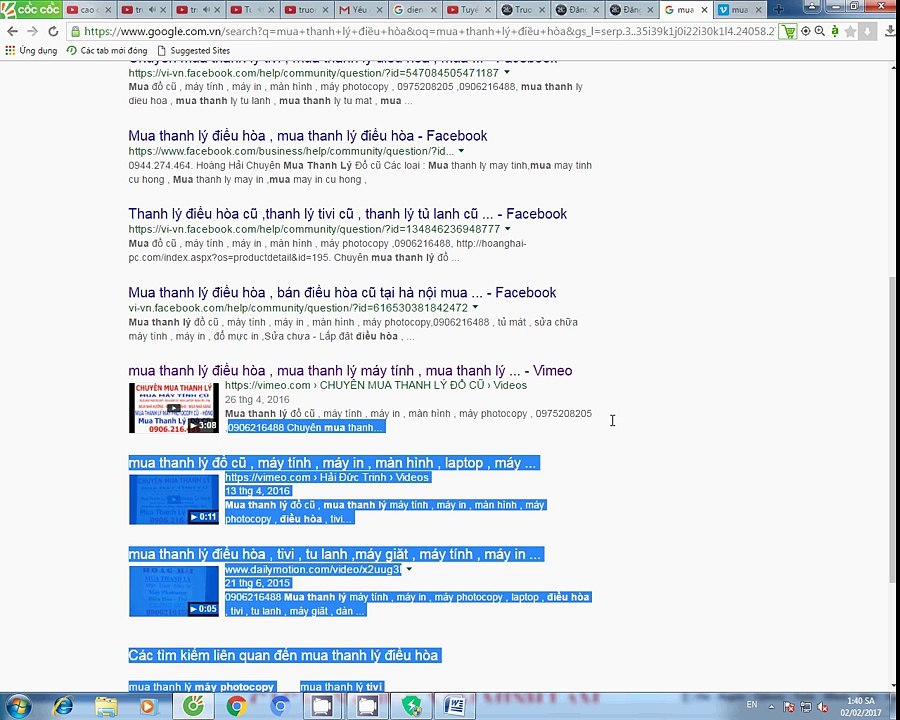Image resolution: width=900 pixels, height=720 pixels.
Task: Click the 0:11 Vimeo video thumbnail
Action: (x=173, y=500)
